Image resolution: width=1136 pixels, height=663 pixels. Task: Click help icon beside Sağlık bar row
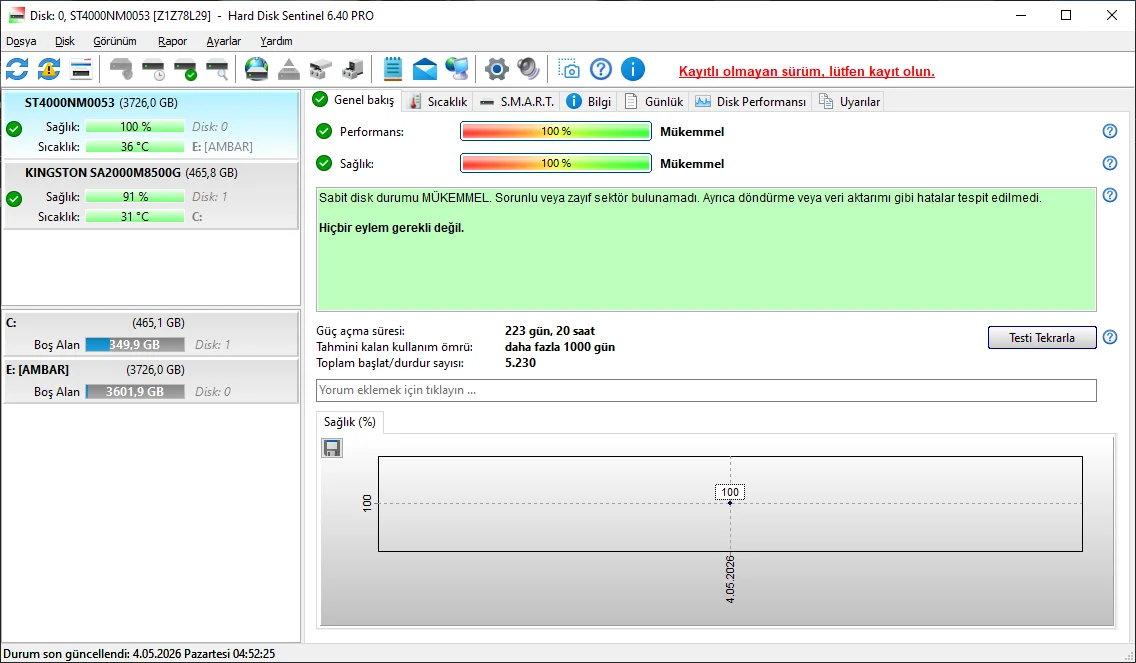1109,163
